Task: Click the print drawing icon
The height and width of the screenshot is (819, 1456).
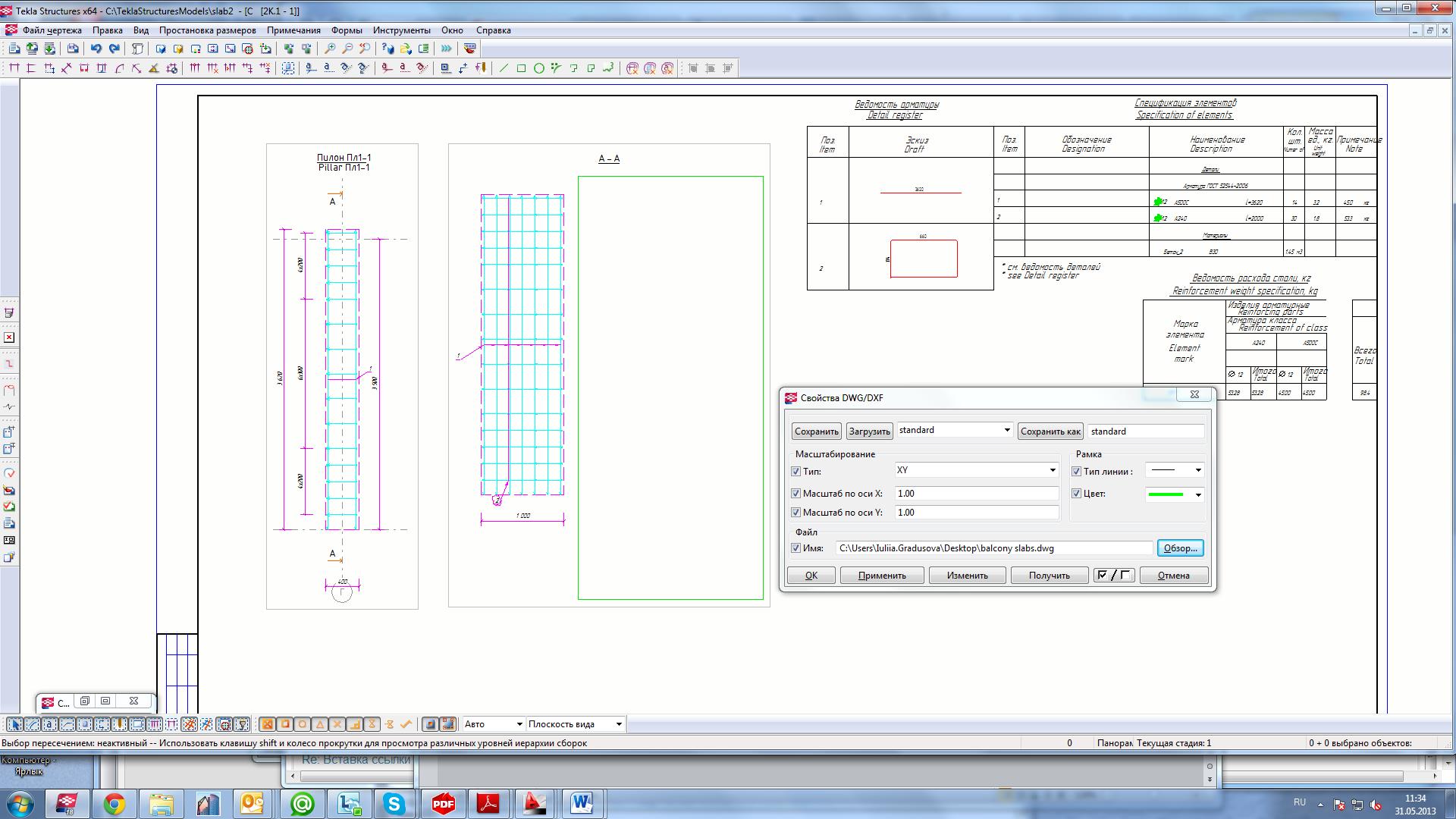Action: coord(73,49)
